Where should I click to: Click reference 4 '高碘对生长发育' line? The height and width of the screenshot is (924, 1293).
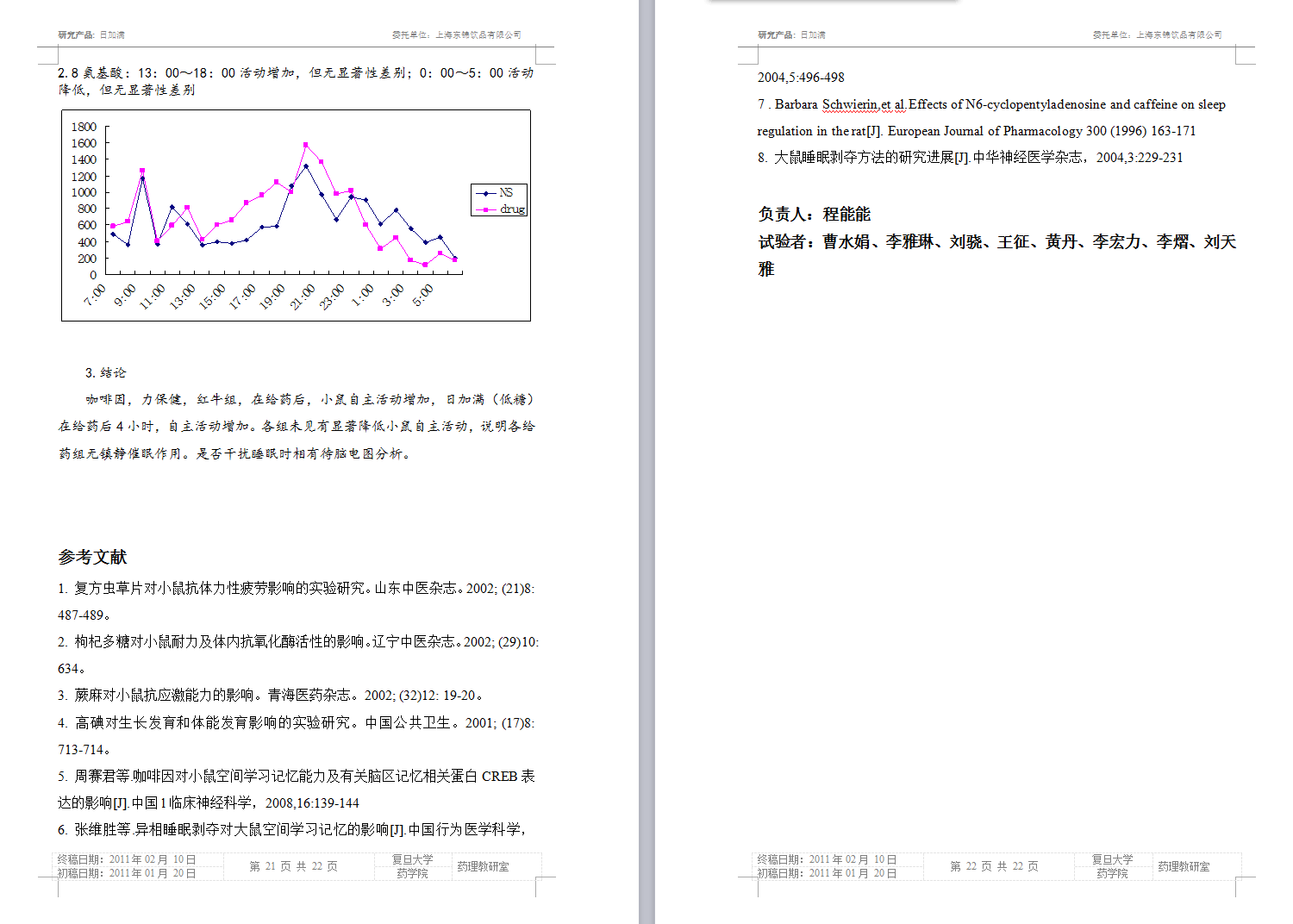click(x=297, y=722)
